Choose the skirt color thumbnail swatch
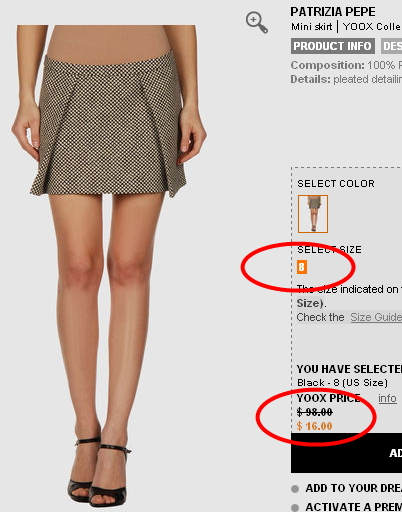 (313, 214)
